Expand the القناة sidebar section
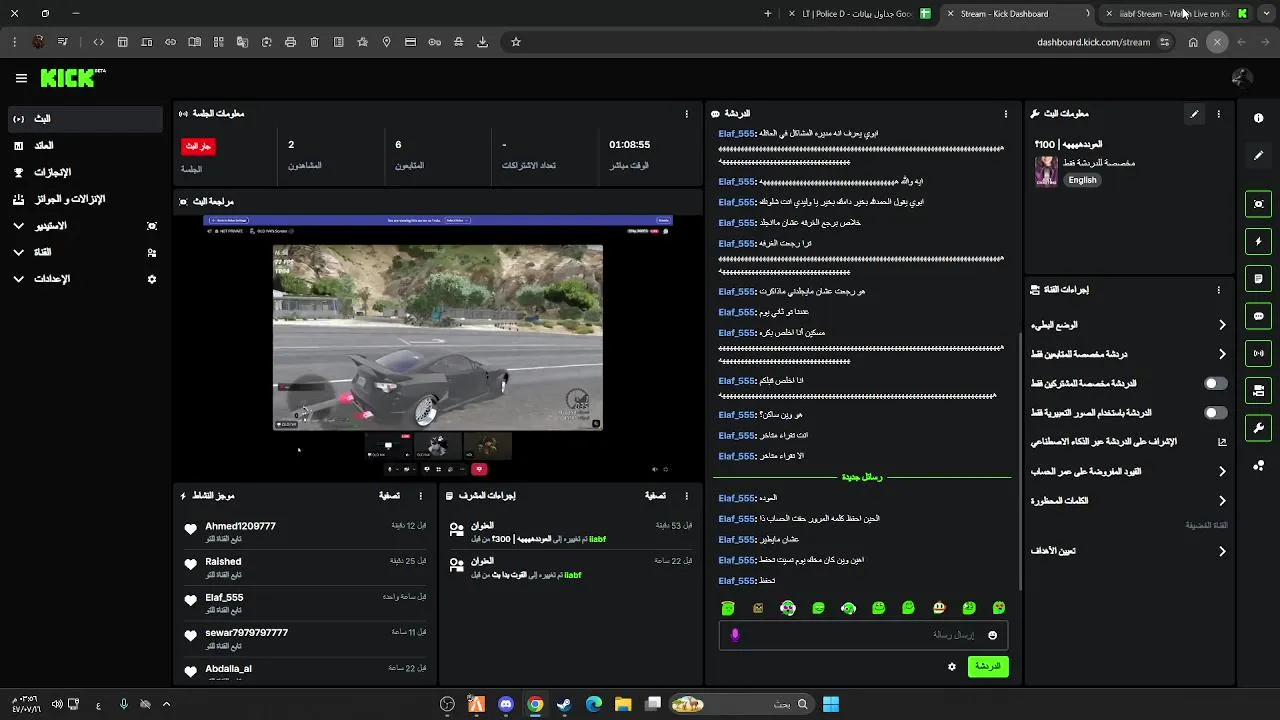Screen dimensions: 1280x720 pyautogui.click(x=84, y=252)
